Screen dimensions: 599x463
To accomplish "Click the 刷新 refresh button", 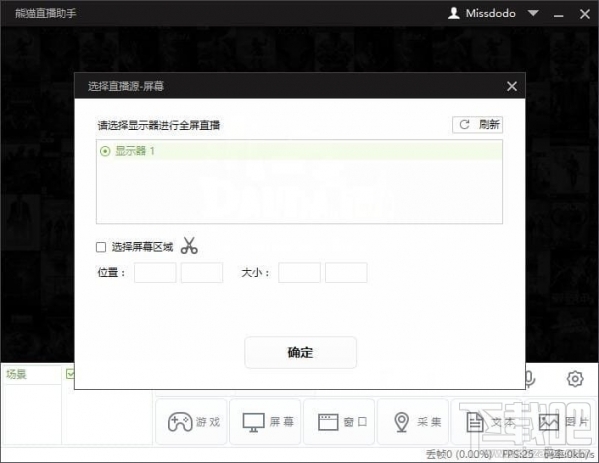I will pos(477,125).
